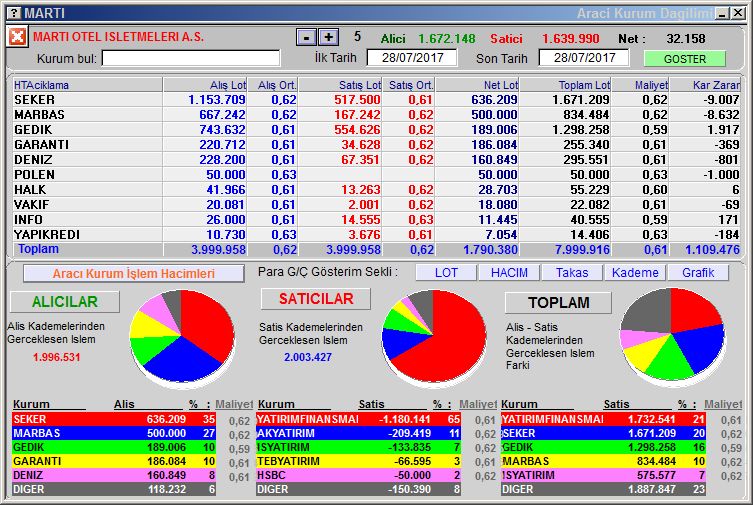Click the İlk Tarih date field
The width and height of the screenshot is (753, 505).
click(x=413, y=58)
